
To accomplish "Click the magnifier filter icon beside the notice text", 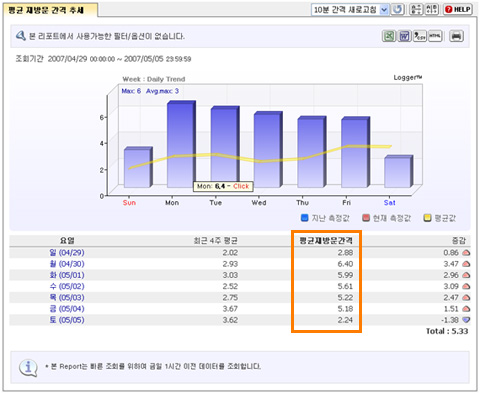I will click(x=21, y=36).
